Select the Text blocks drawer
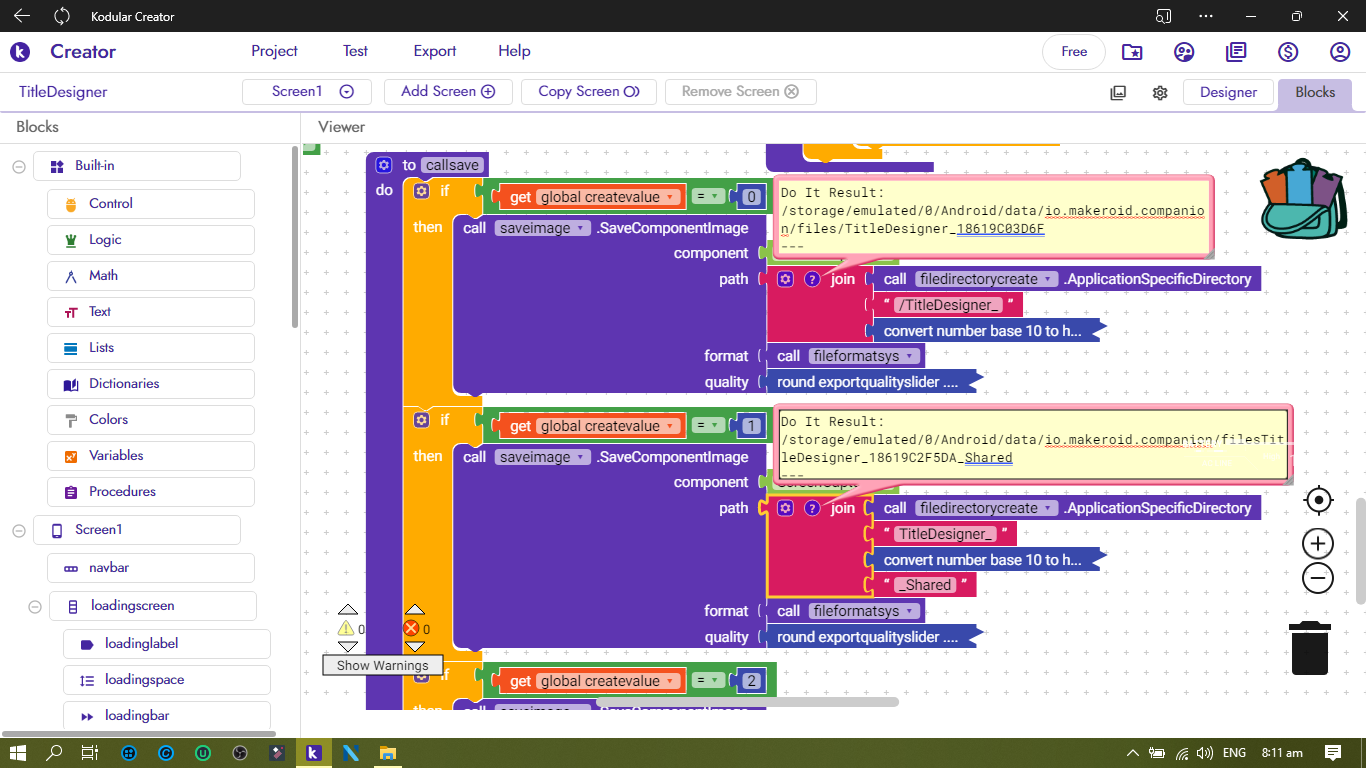 (x=151, y=312)
